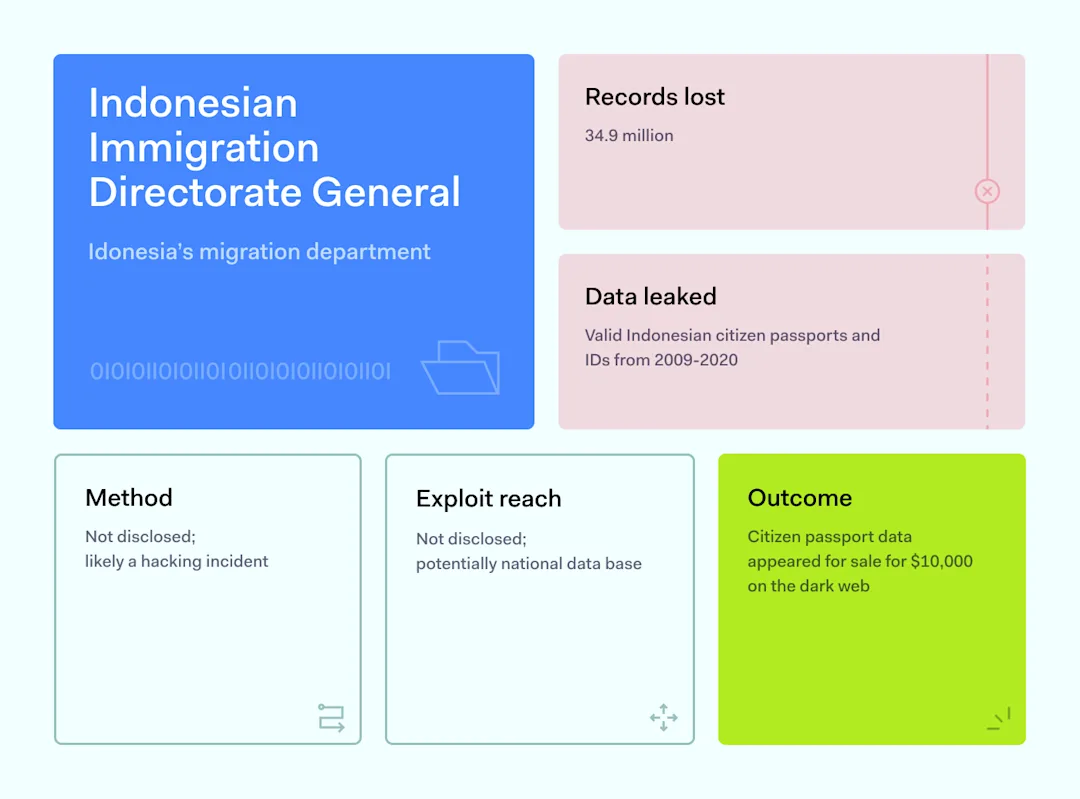Click the four-way arrows icon in Exploit reach
Image resolution: width=1080 pixels, height=799 pixels.
coord(663,717)
